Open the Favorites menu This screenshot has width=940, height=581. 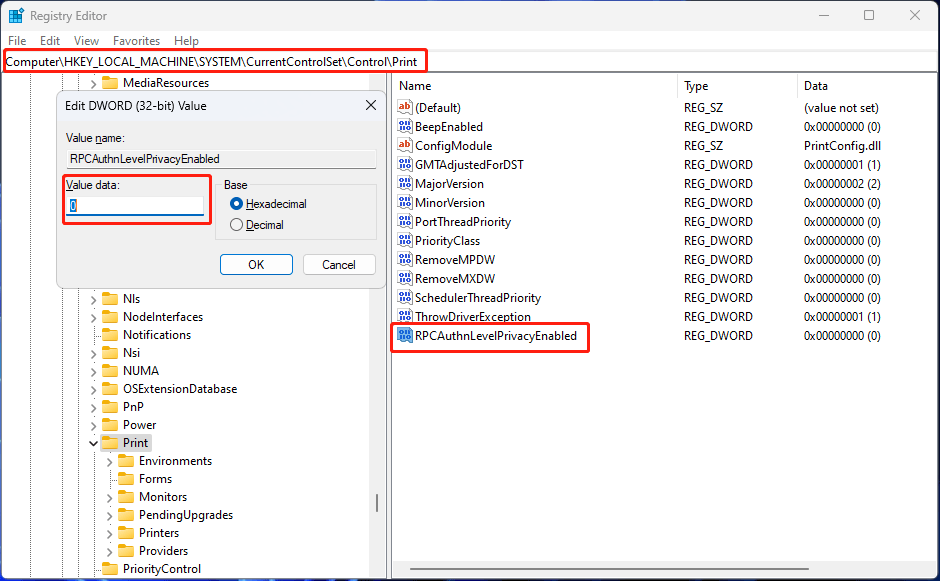136,41
